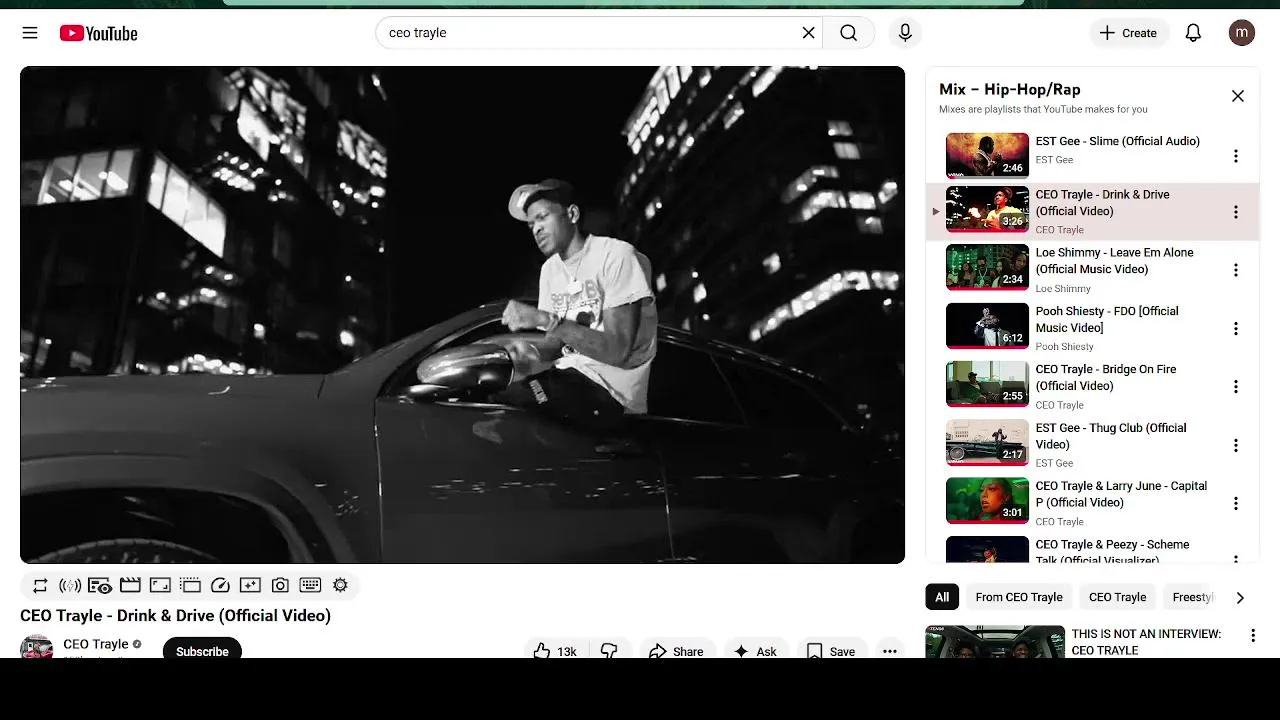Image resolution: width=1280 pixels, height=720 pixels.
Task: Go to the YouTube home logo
Action: coord(98,33)
